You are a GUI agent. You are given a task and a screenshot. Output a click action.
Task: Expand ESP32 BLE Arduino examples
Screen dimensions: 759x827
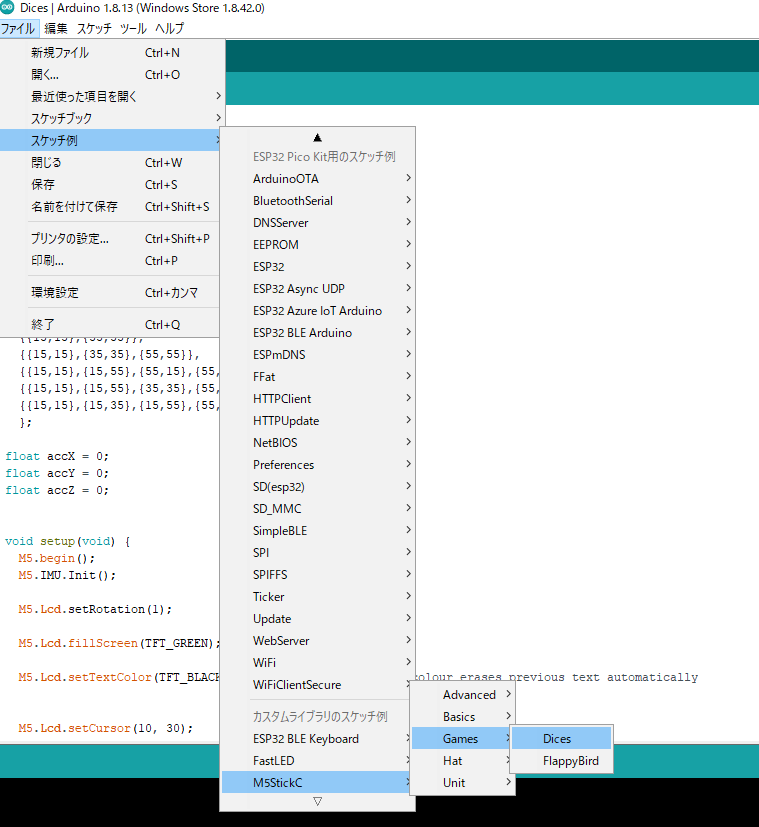point(318,333)
